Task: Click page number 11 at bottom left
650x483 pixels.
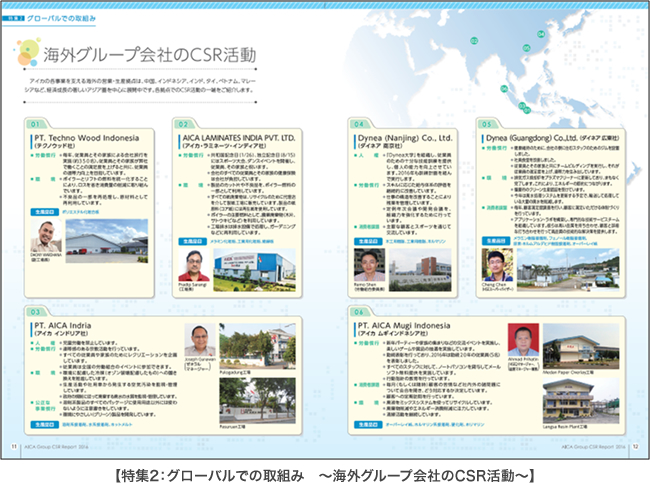Action: point(14,447)
